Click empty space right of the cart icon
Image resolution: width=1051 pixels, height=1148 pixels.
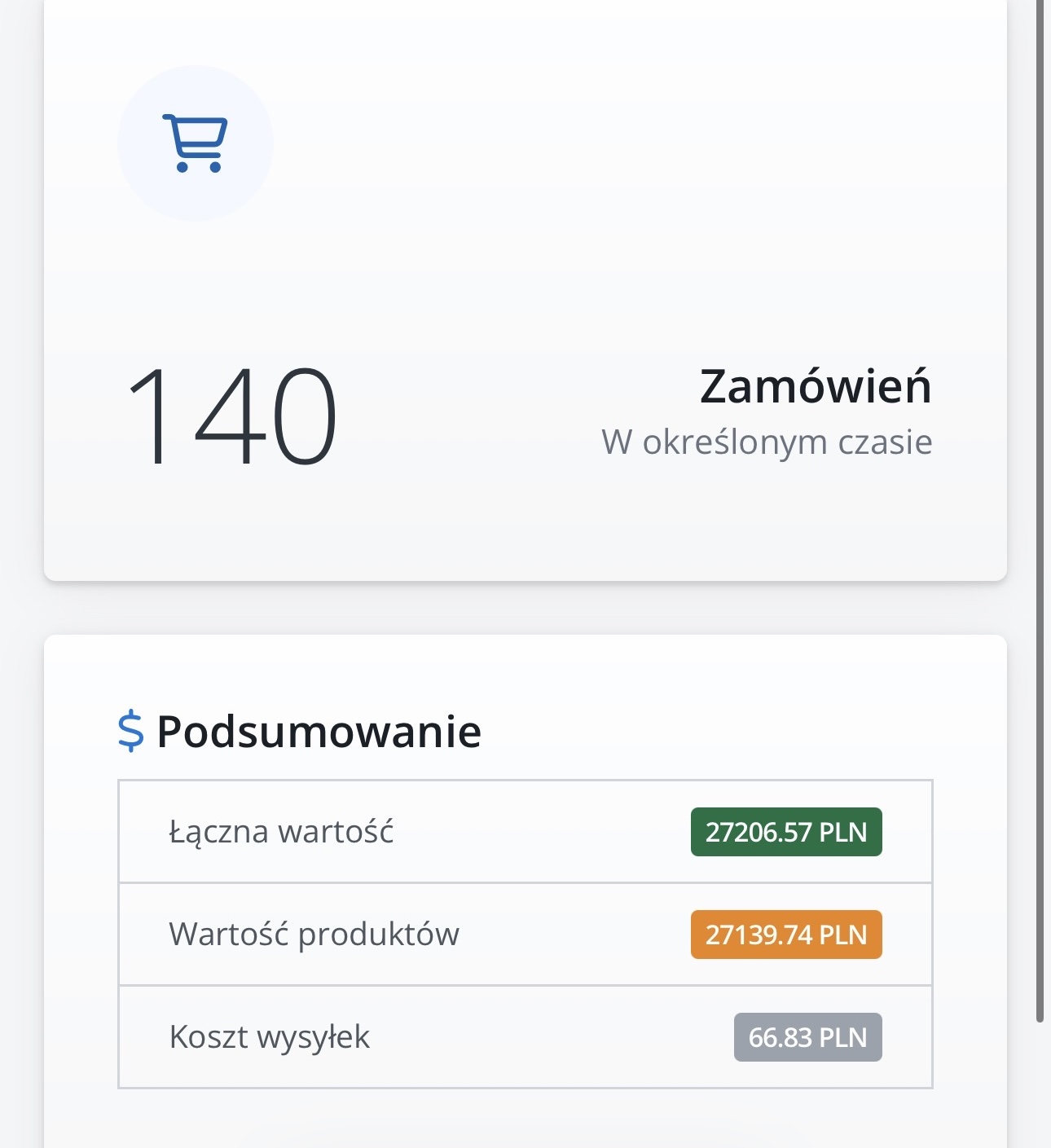[x=570, y=143]
